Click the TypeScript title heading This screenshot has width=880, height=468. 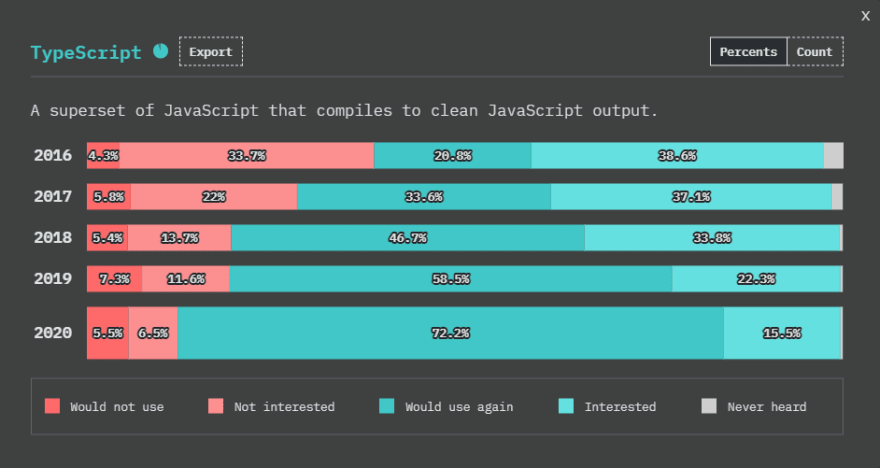86,52
